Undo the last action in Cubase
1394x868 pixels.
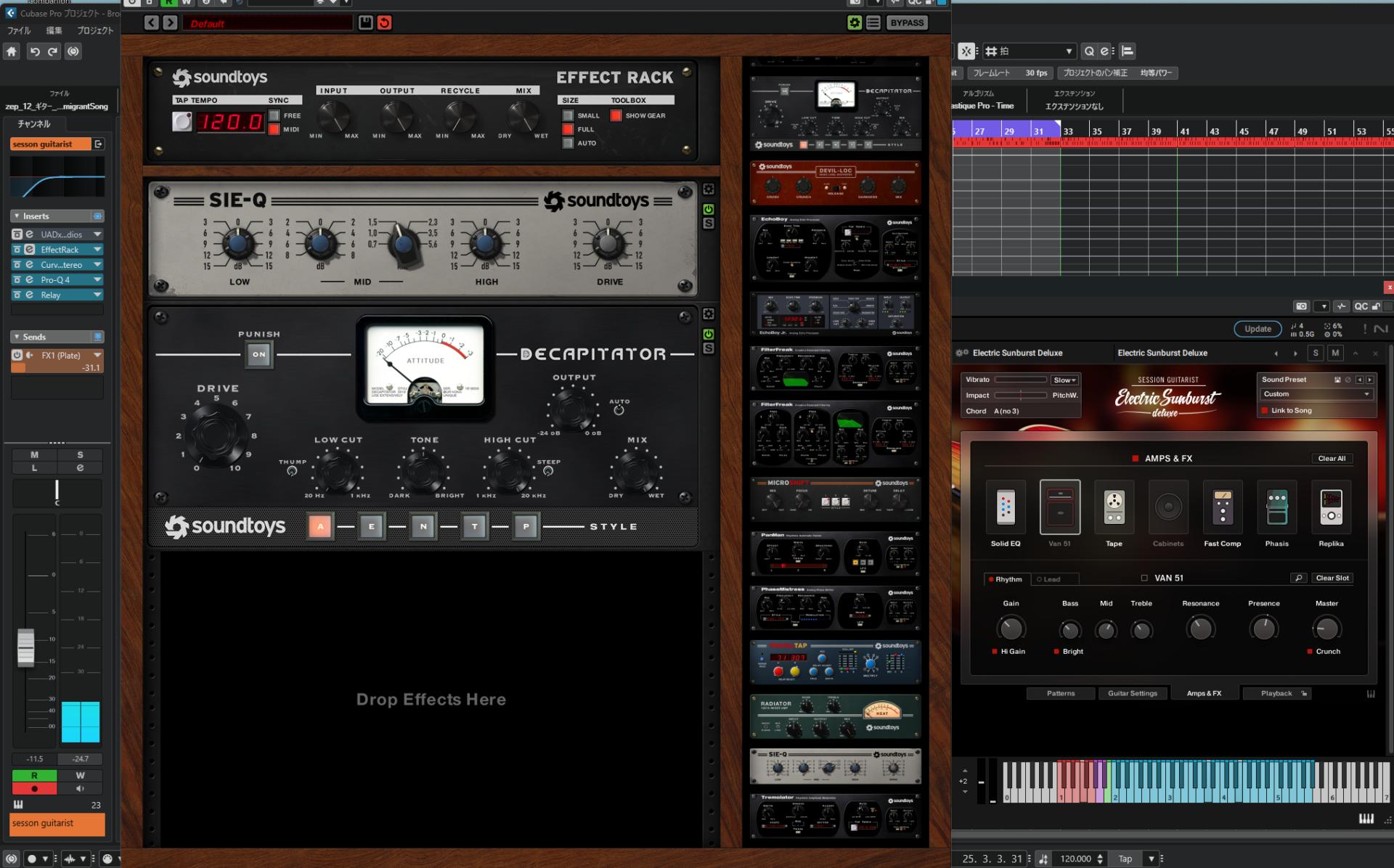[34, 52]
